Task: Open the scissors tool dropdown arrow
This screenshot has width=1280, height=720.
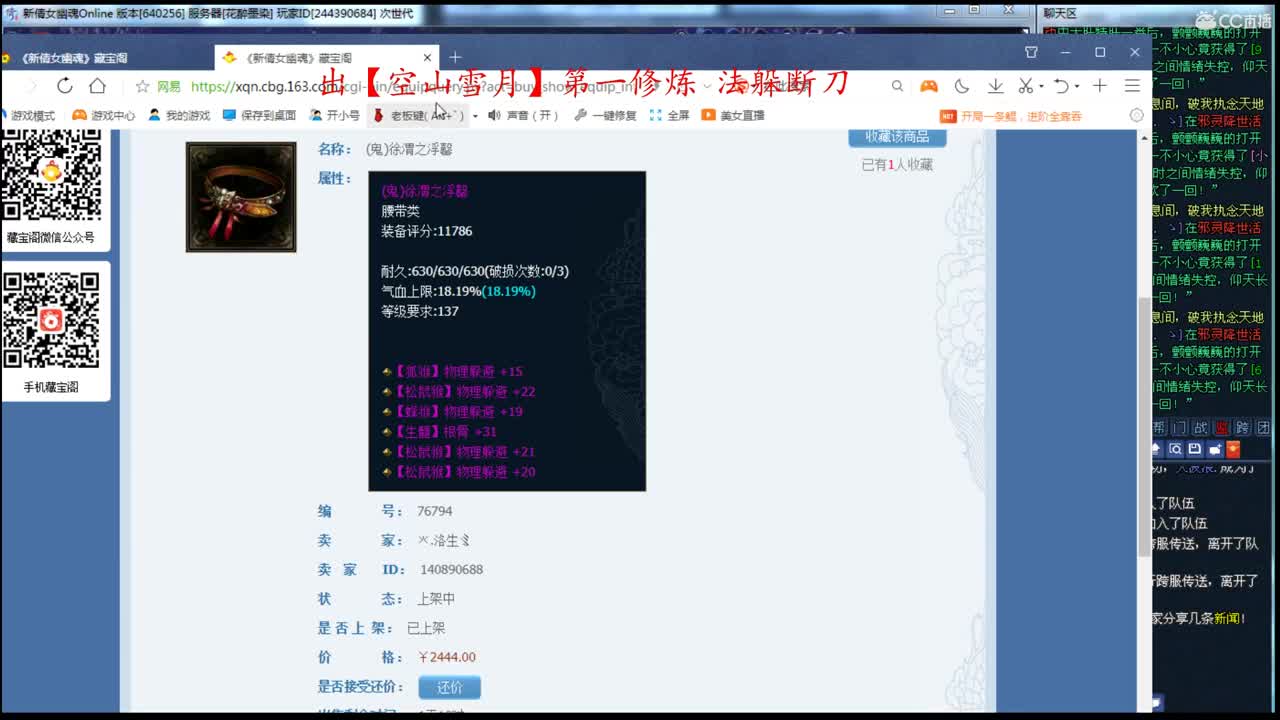Action: (x=1040, y=87)
